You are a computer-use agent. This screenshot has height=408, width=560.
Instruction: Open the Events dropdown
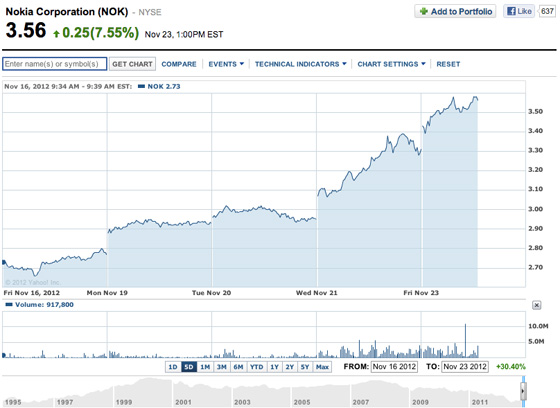coord(226,64)
